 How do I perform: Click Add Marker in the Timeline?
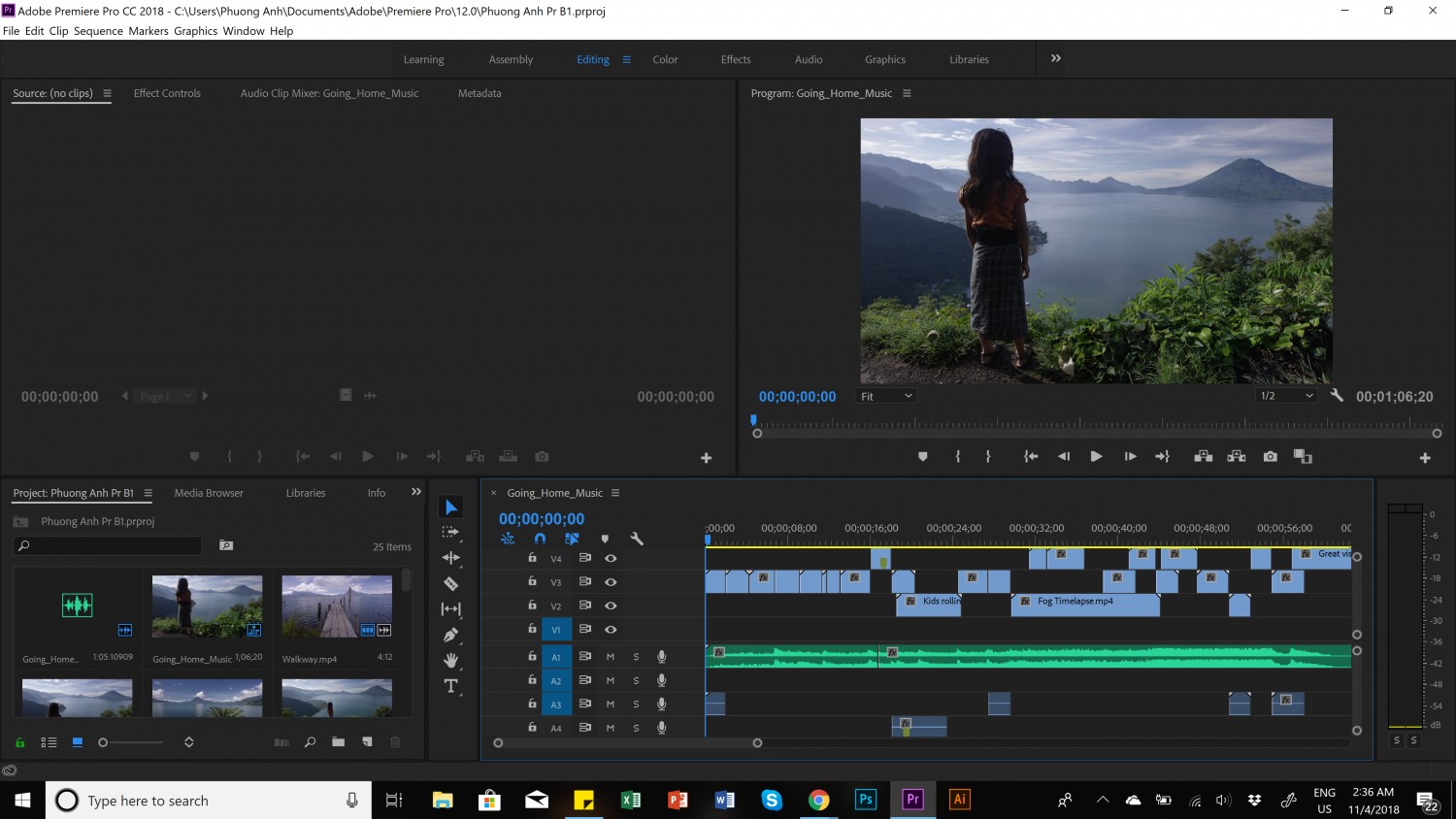[605, 539]
